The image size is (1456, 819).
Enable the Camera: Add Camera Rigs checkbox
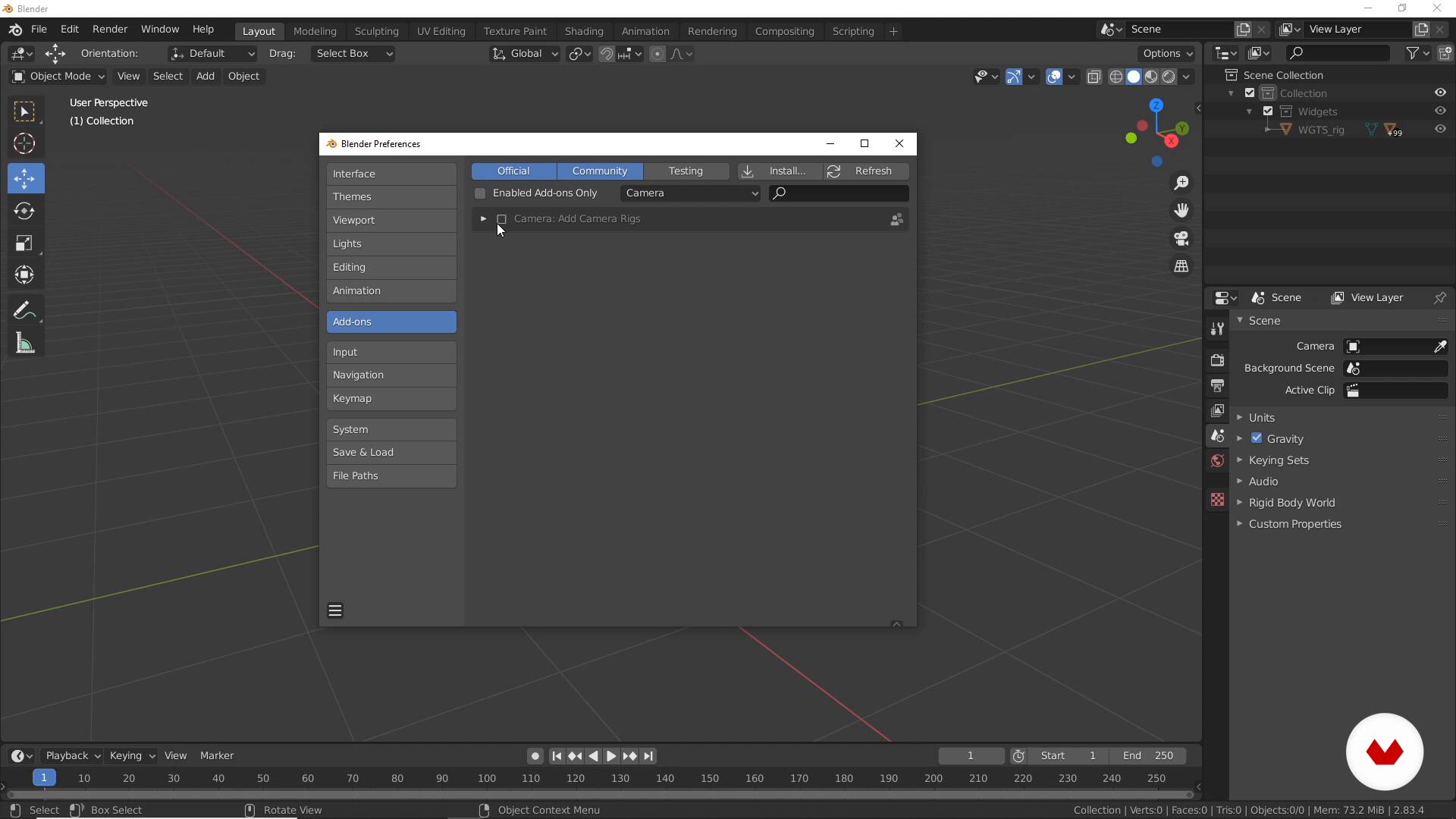click(x=501, y=219)
